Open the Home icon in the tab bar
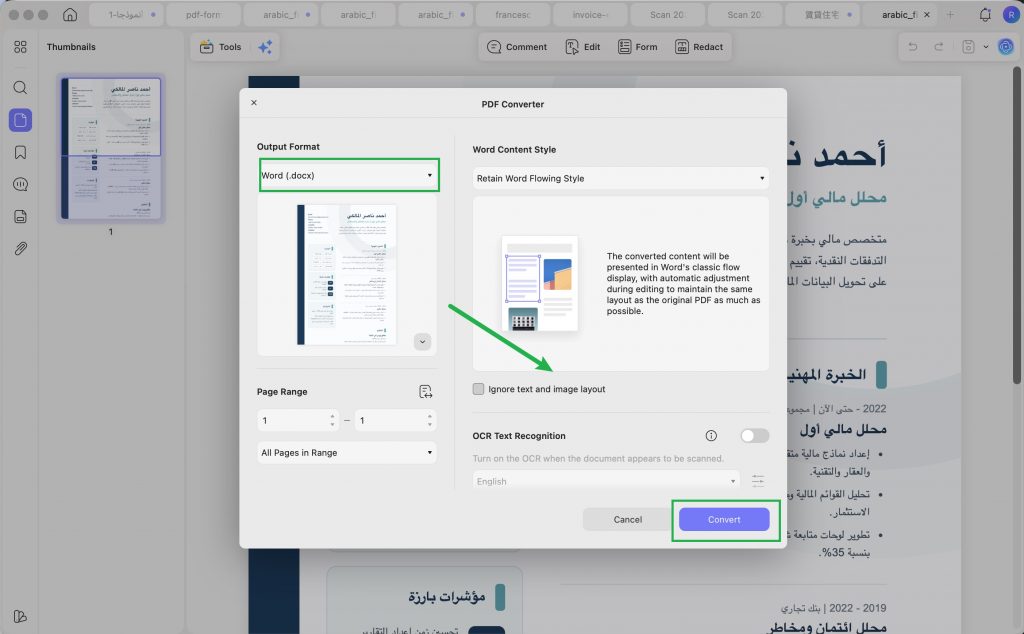1024x634 pixels. 70,14
